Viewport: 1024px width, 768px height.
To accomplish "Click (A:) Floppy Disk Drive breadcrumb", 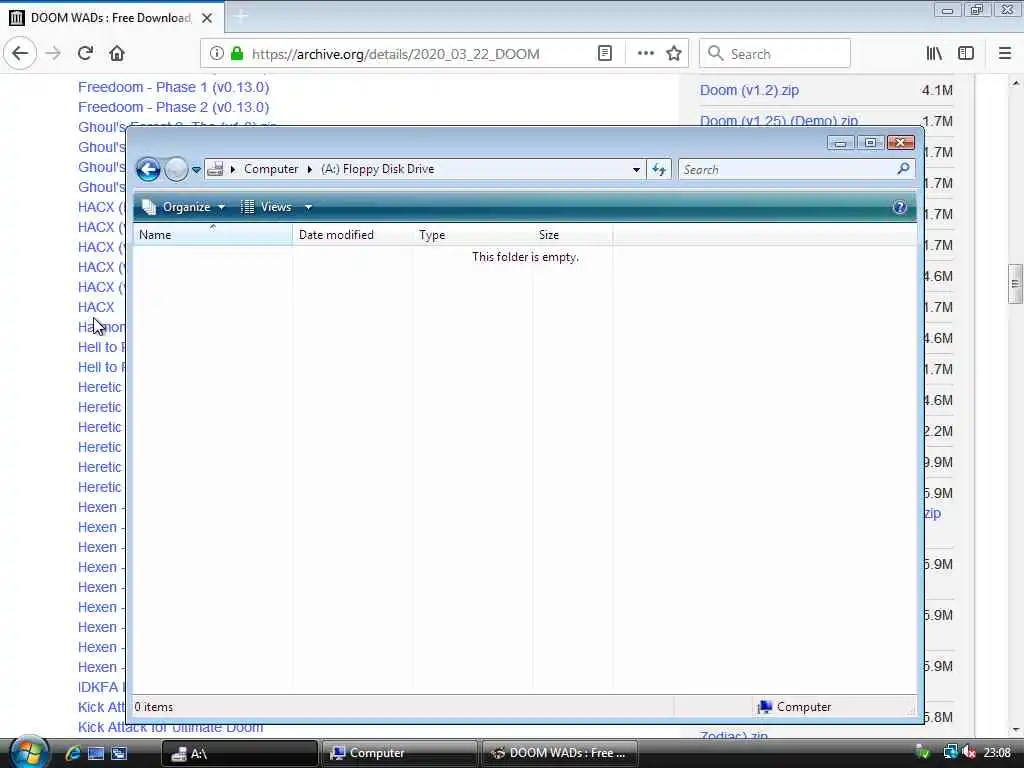I will (x=377, y=169).
